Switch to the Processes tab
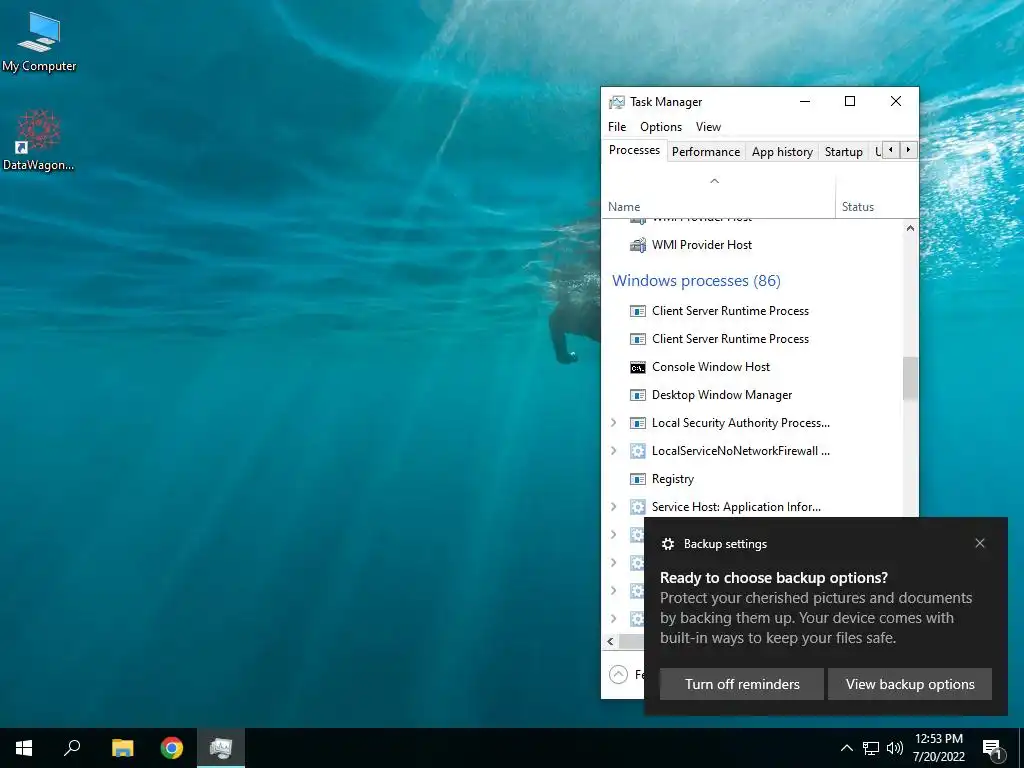 pyautogui.click(x=634, y=150)
